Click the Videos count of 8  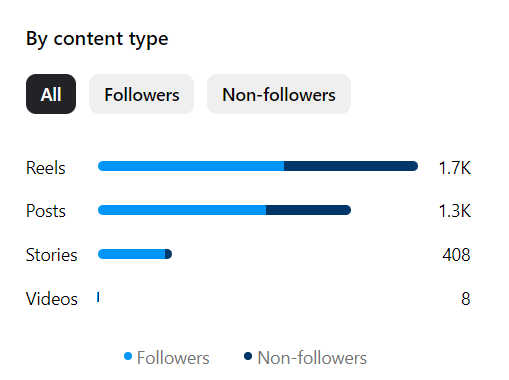[466, 298]
